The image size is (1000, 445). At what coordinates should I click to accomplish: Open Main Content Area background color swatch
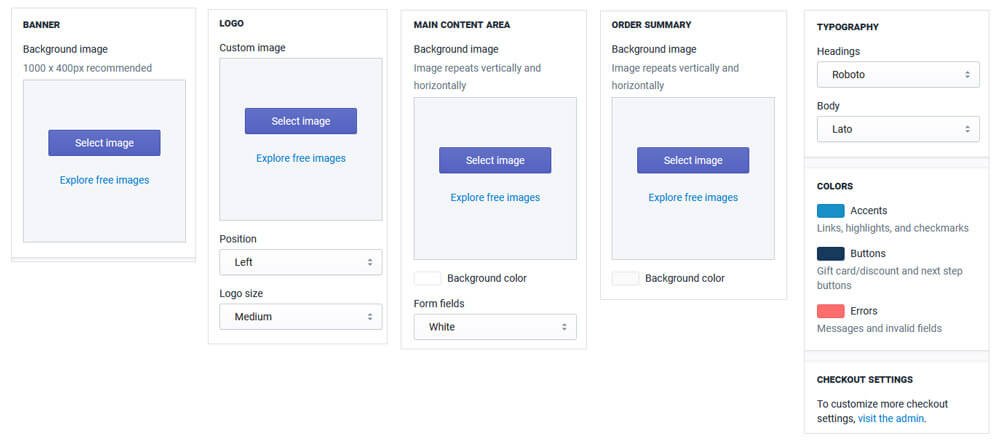[x=427, y=278]
